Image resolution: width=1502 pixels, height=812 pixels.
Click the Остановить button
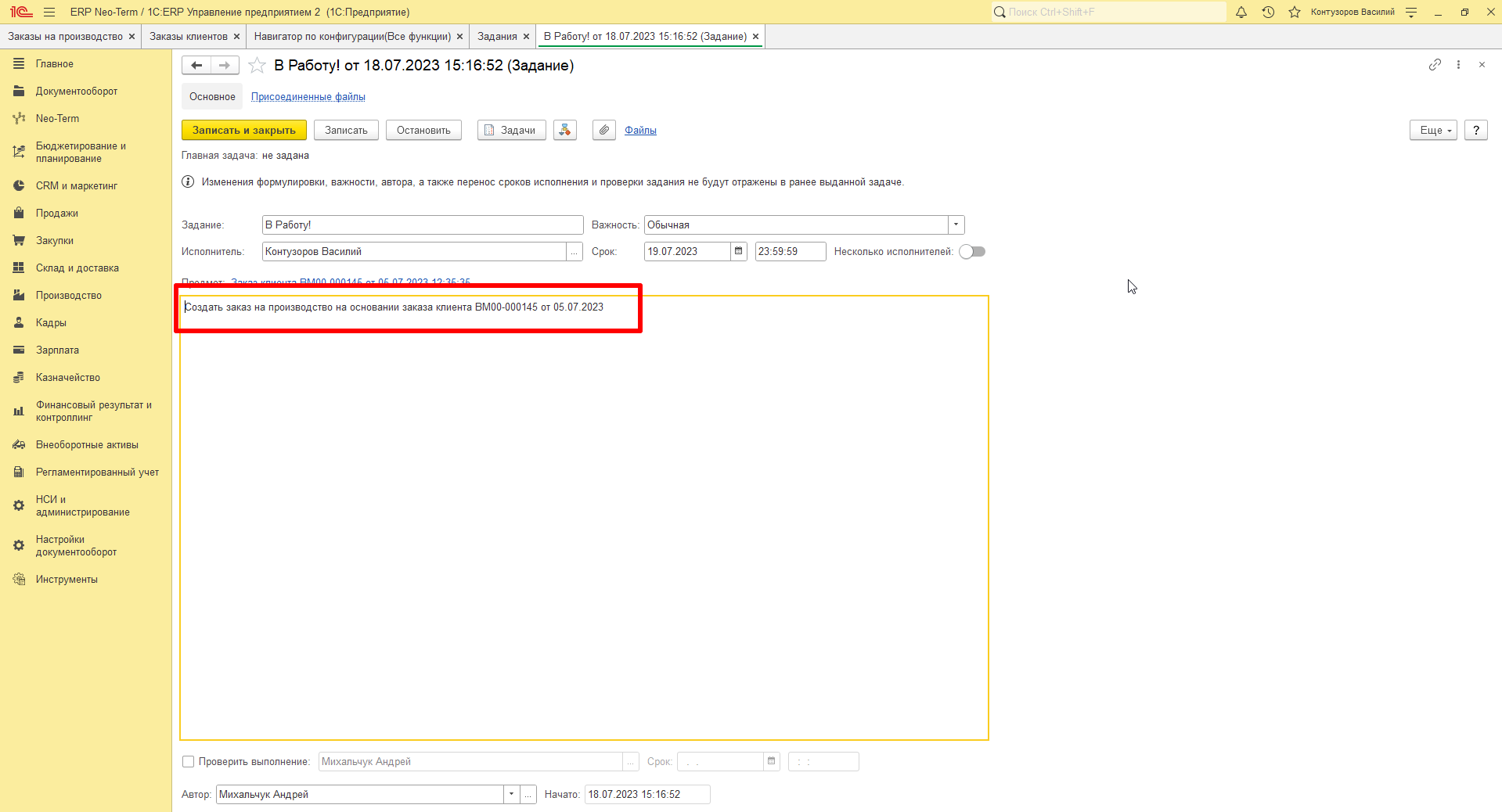[423, 130]
